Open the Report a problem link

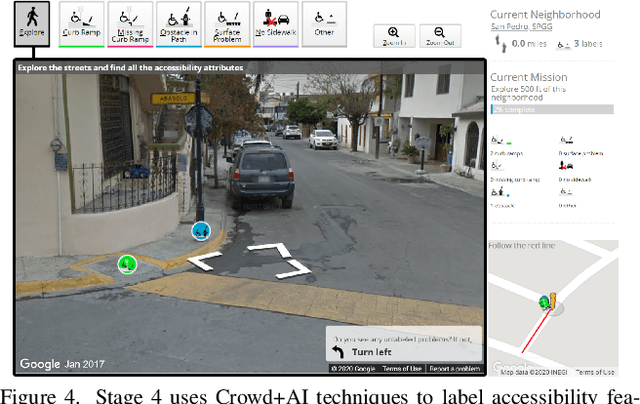click(x=455, y=369)
